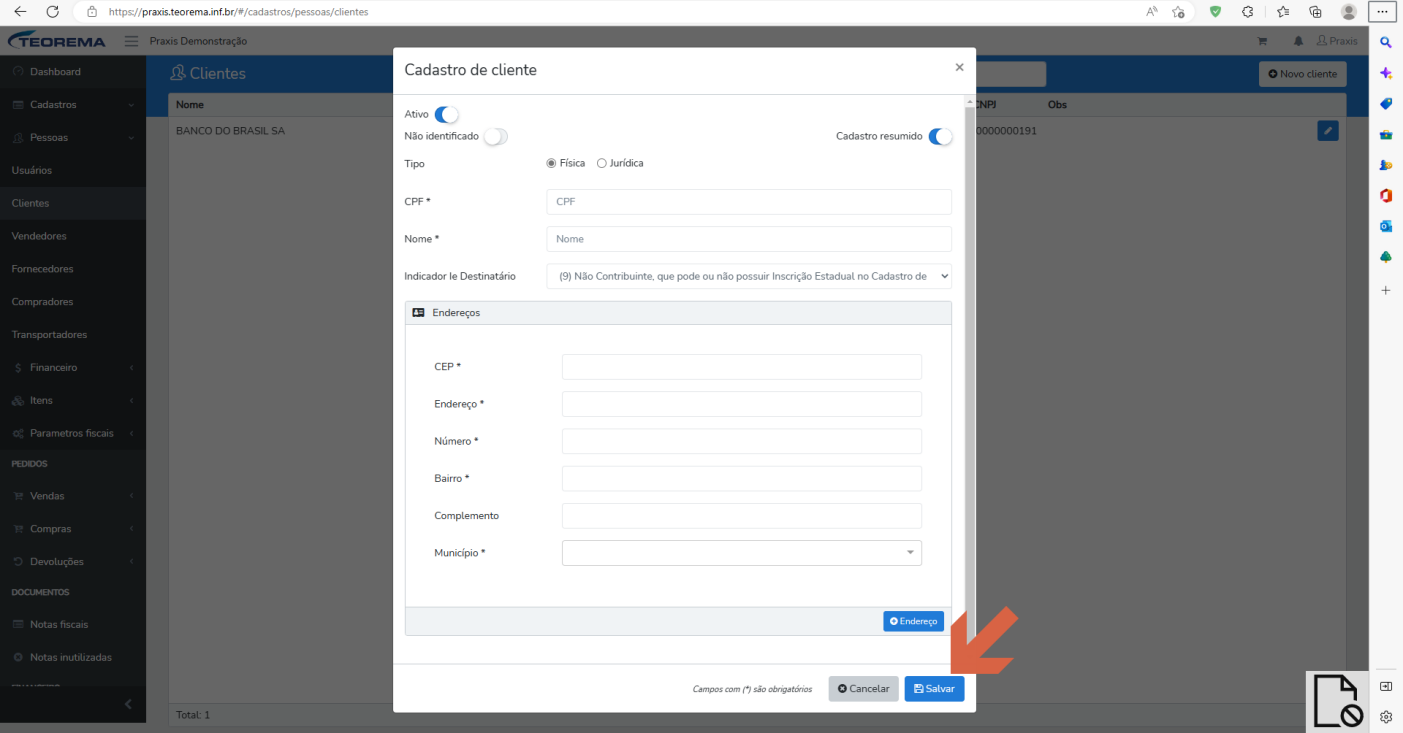1403x733 pixels.
Task: Add page to favorites star icon
Action: (1179, 12)
